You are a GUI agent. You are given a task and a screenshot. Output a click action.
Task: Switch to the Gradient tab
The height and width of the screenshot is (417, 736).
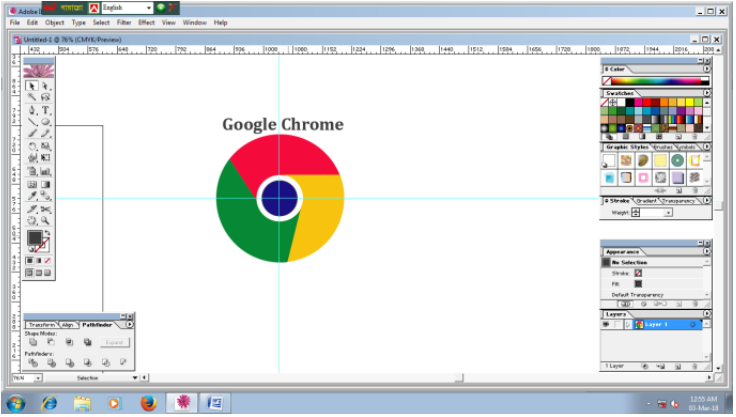tap(646, 201)
